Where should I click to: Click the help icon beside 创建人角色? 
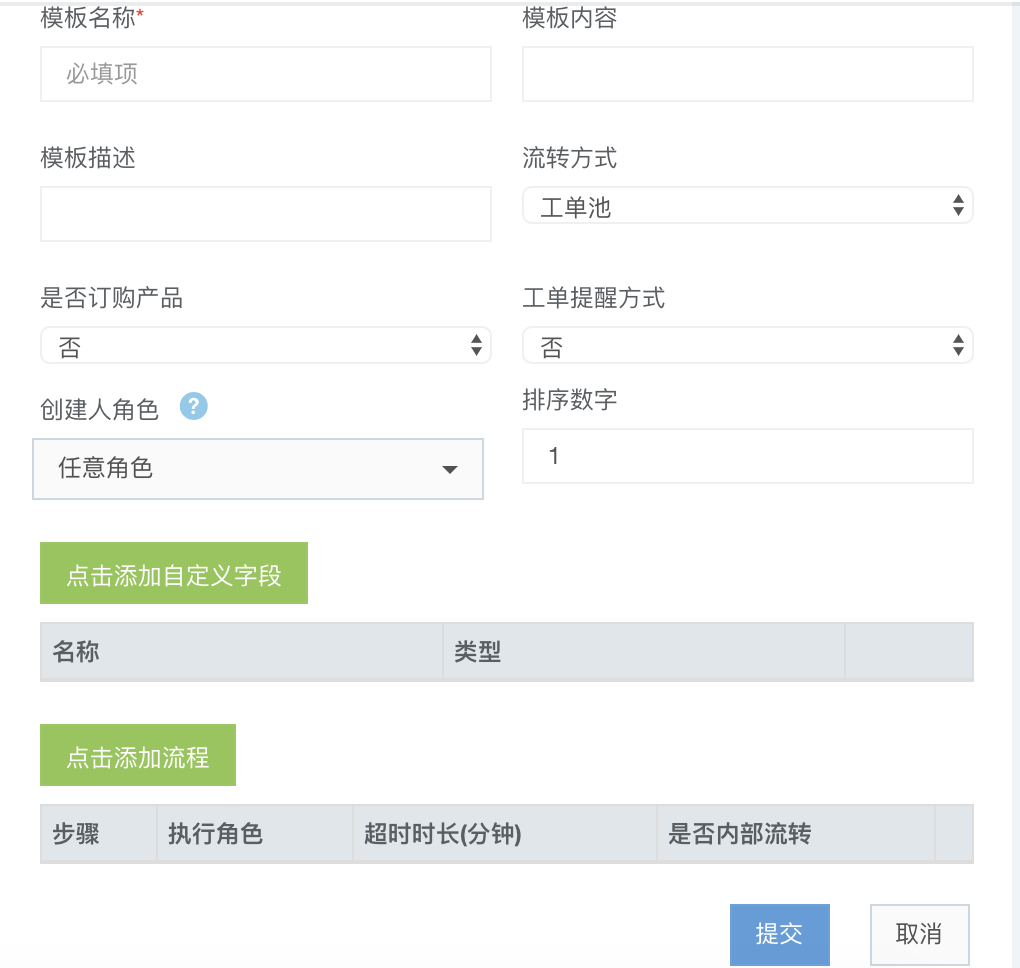pos(194,406)
